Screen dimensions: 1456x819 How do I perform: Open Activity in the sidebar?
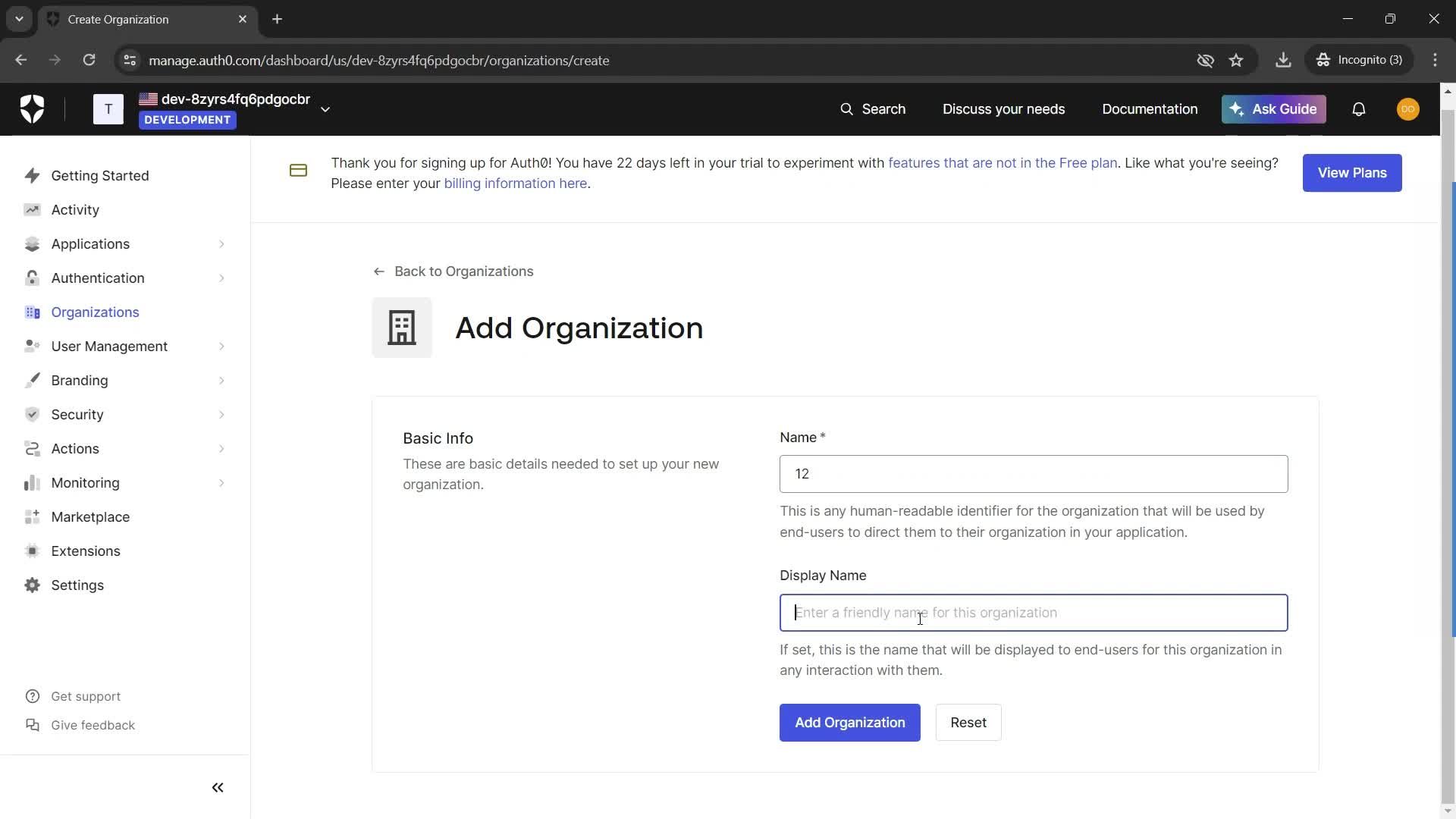click(75, 210)
